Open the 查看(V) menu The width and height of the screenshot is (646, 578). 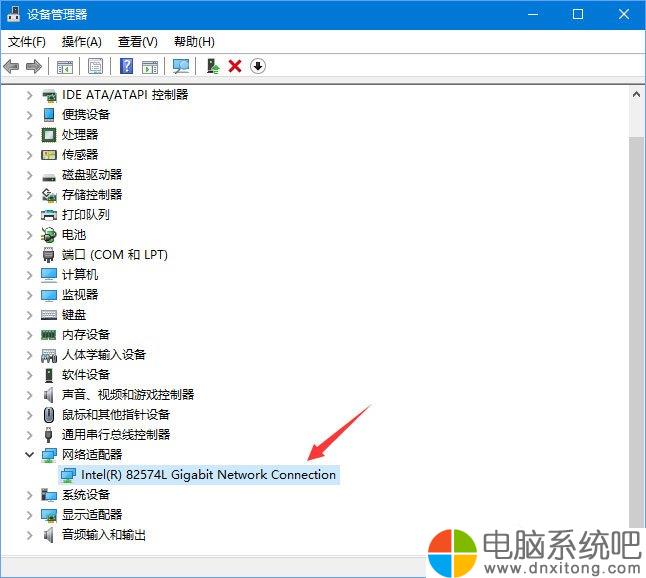tap(138, 42)
